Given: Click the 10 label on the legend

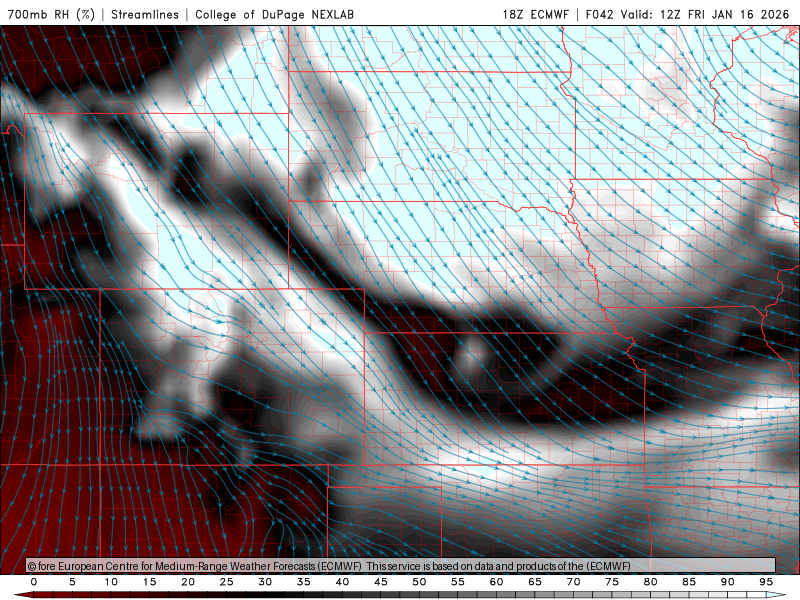Looking at the screenshot, I should pos(111,582).
